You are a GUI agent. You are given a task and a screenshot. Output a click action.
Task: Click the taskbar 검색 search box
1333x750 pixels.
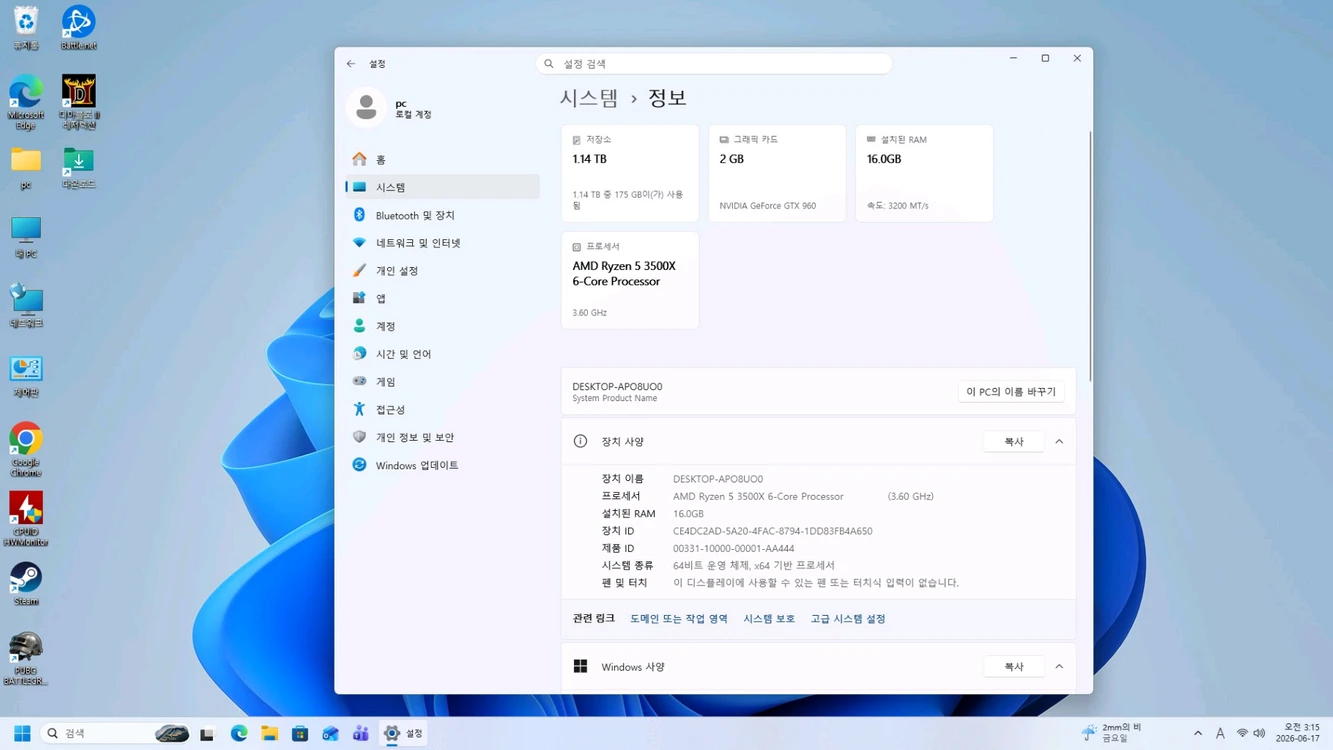coord(116,734)
